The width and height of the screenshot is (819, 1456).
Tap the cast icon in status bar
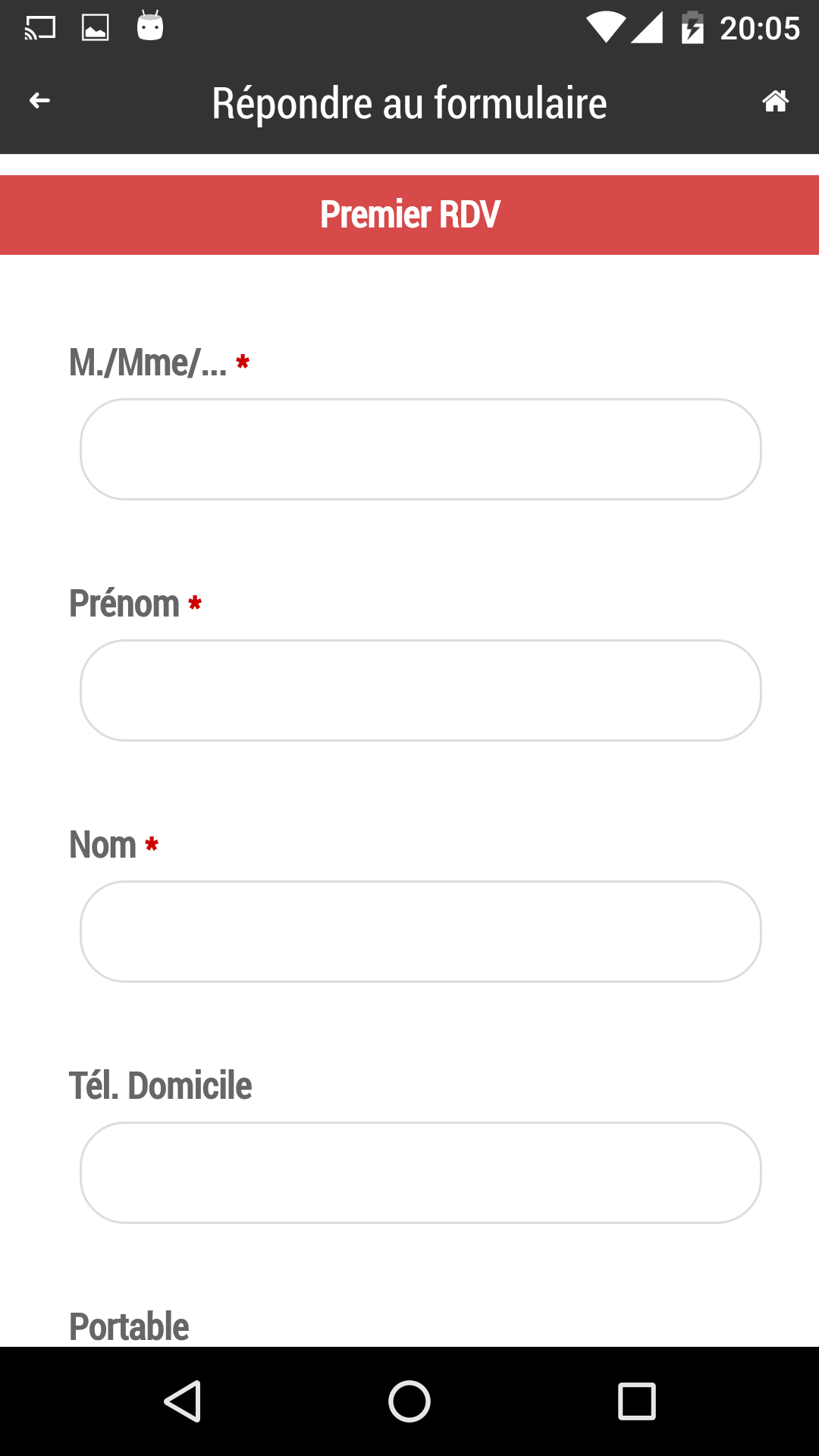click(x=40, y=28)
